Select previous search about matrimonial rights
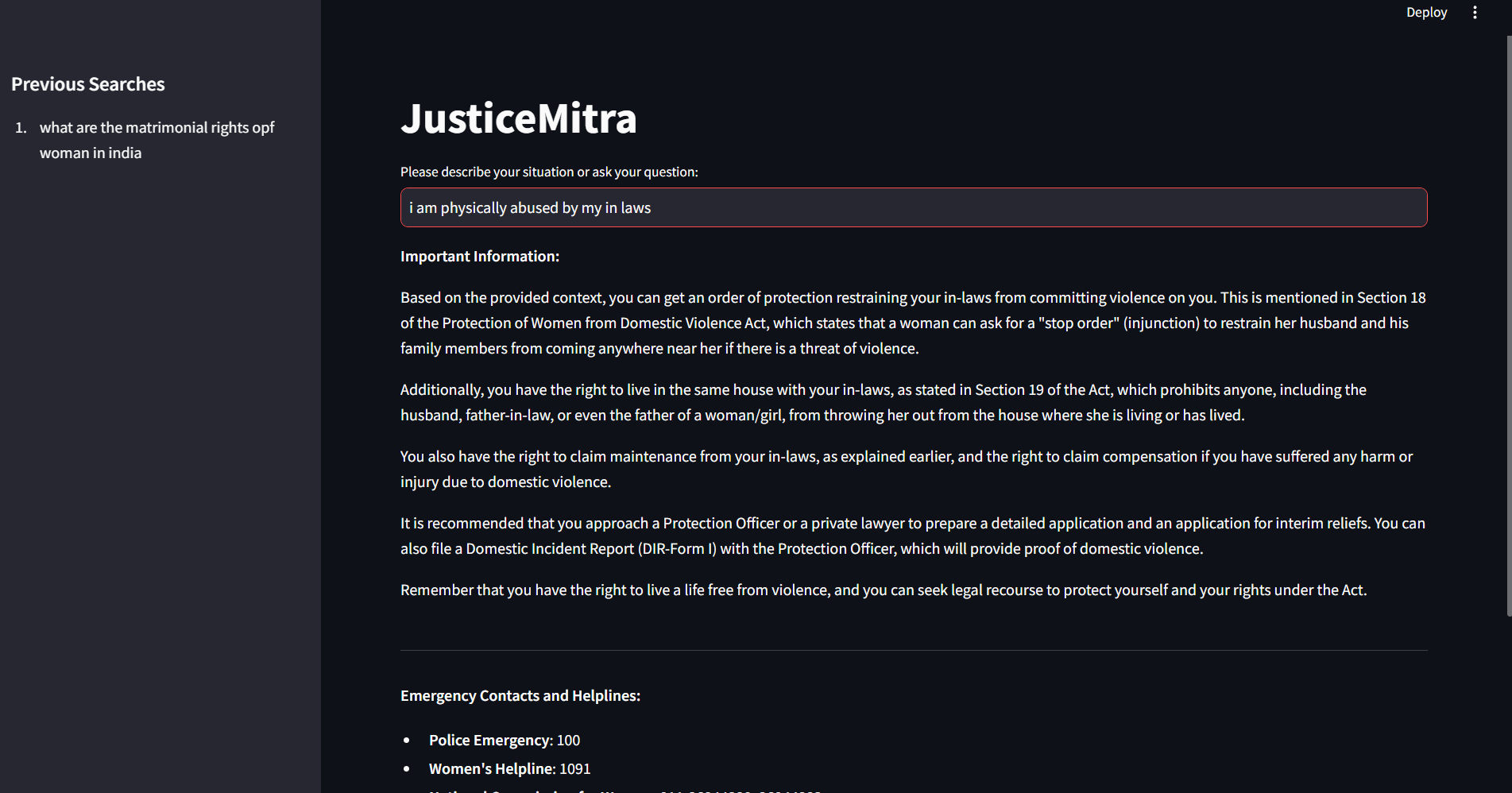The image size is (1512, 793). [x=157, y=140]
